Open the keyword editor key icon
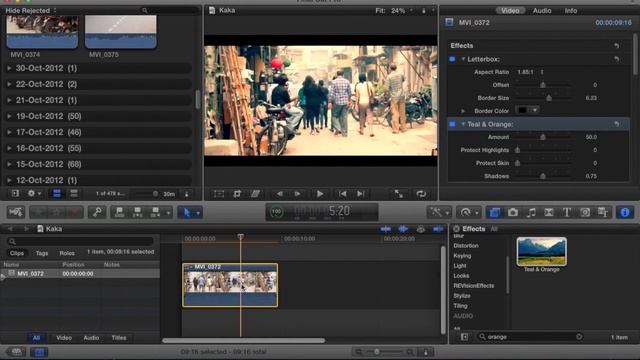Viewport: 640px width, 360px height. (97, 212)
